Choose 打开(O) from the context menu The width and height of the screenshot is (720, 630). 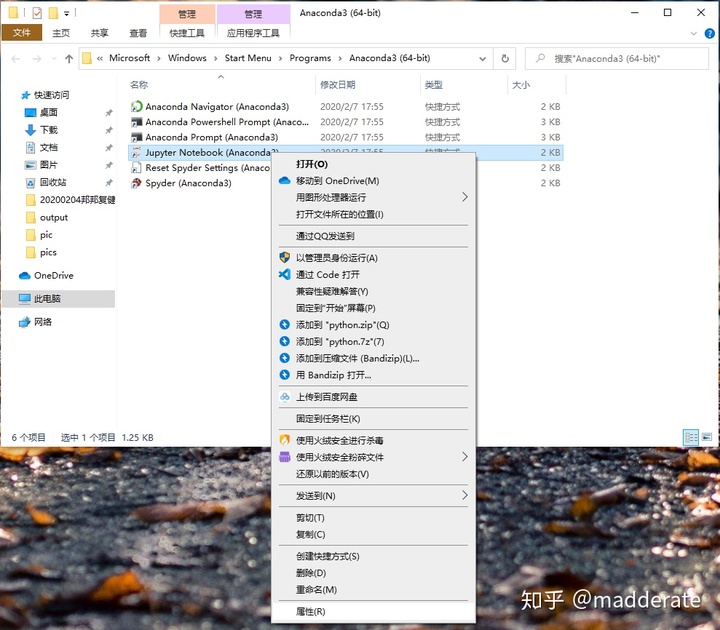point(373,164)
